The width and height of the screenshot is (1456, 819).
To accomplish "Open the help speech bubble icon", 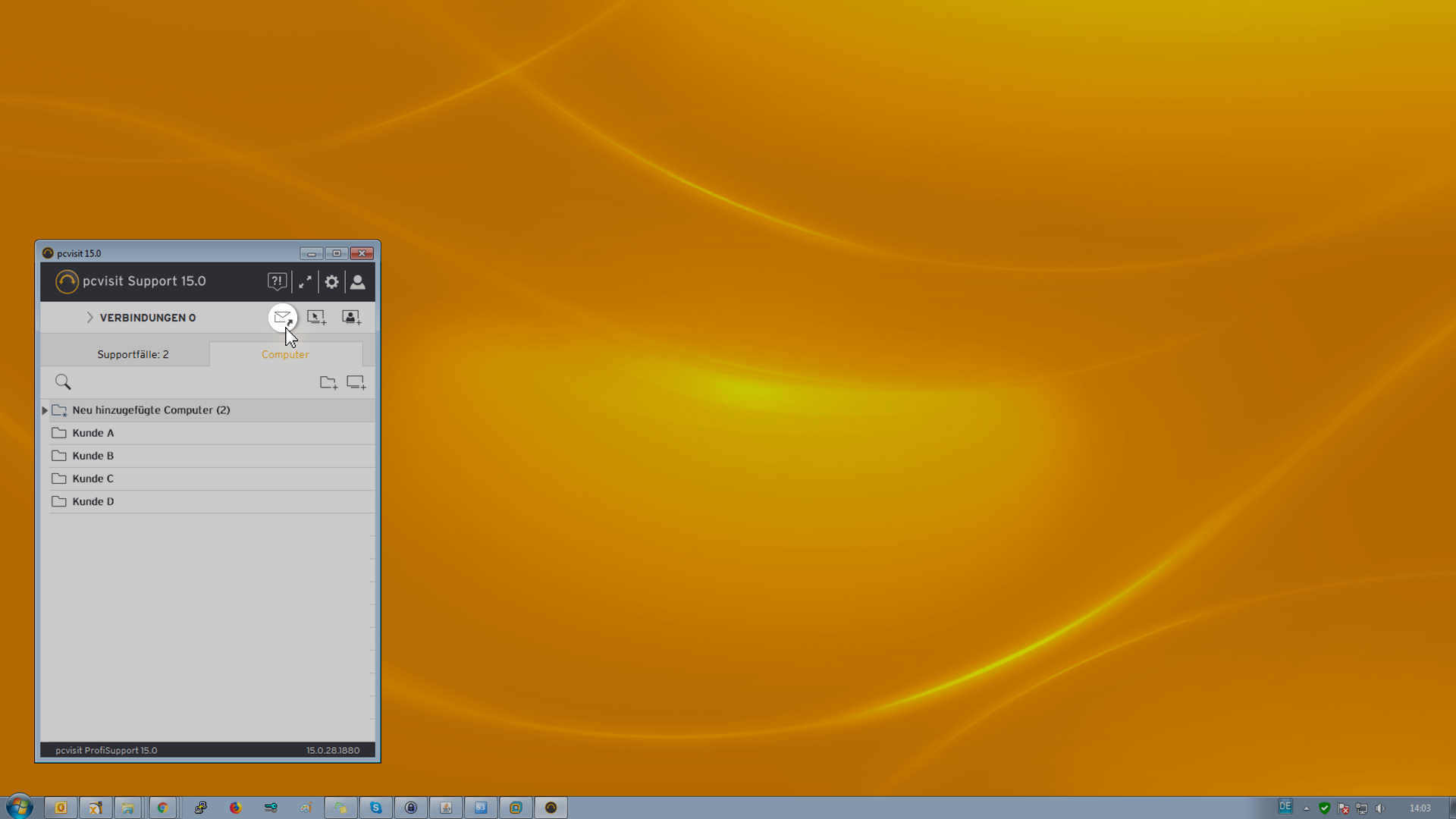I will point(277,281).
